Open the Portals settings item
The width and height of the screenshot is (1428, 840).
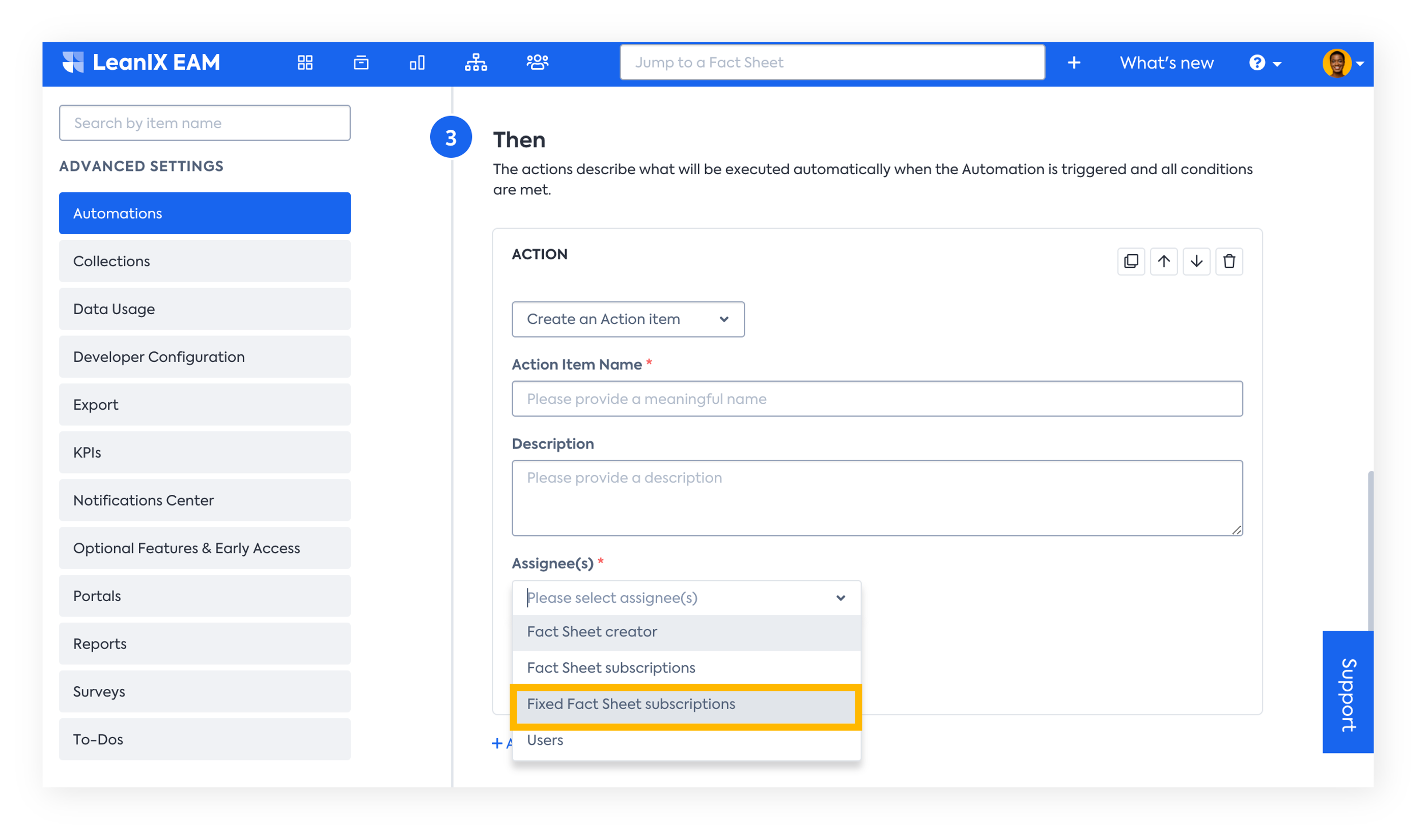tap(205, 596)
